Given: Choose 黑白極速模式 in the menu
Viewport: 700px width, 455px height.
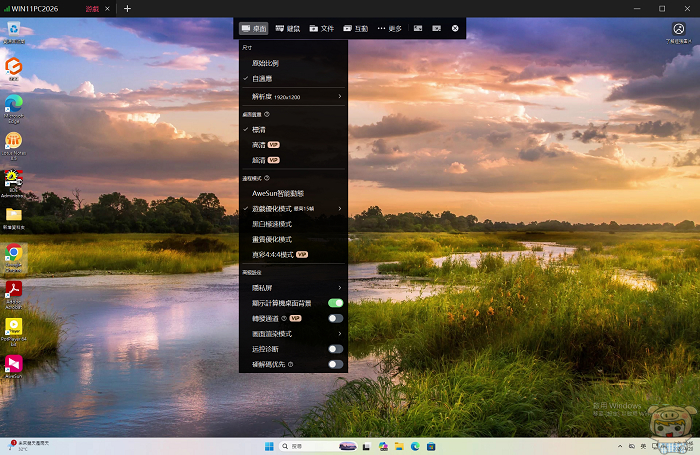Looking at the screenshot, I should [x=272, y=224].
